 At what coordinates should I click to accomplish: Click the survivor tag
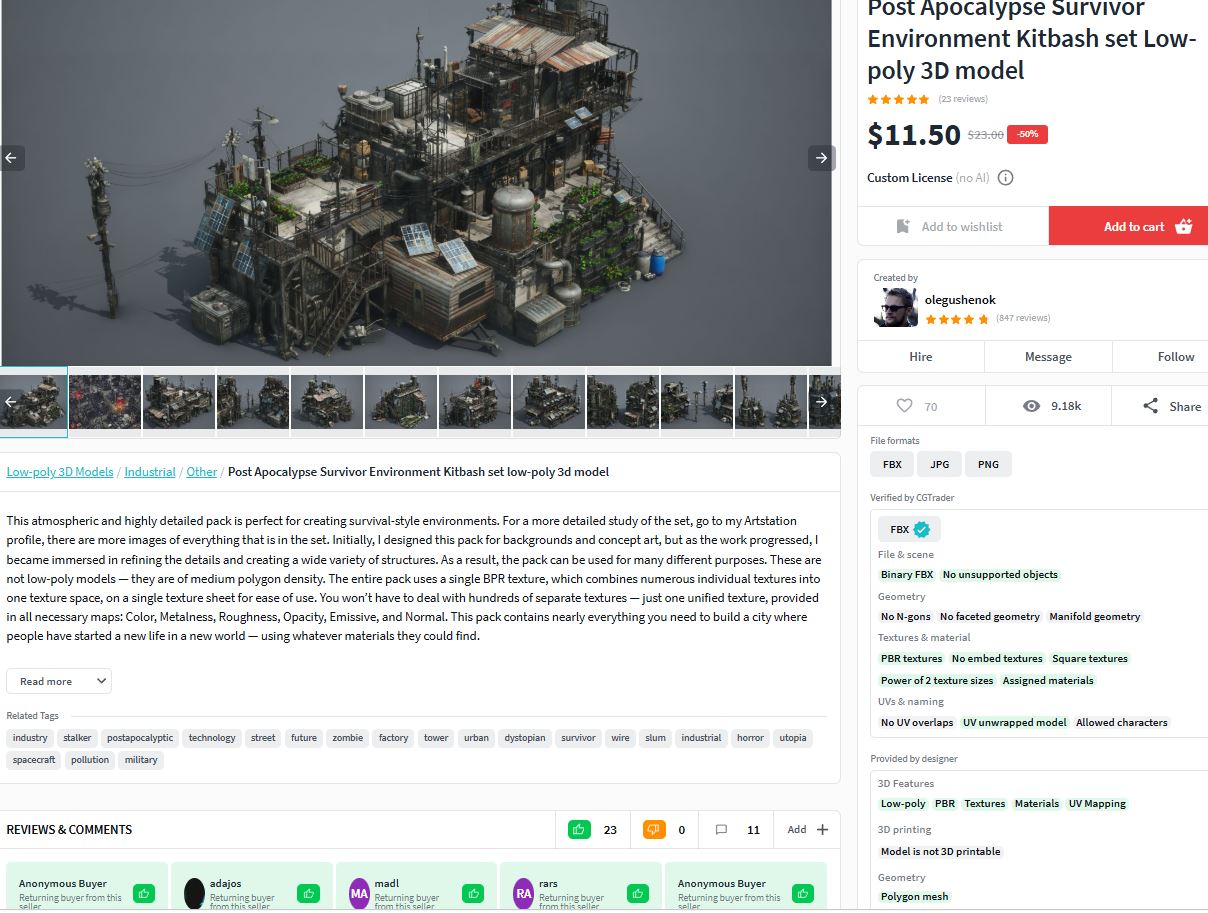[x=578, y=738]
